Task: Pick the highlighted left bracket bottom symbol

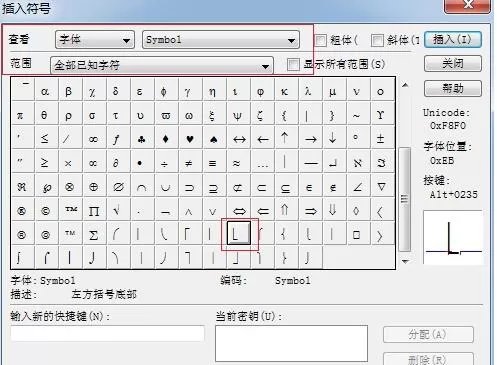Action: click(239, 233)
